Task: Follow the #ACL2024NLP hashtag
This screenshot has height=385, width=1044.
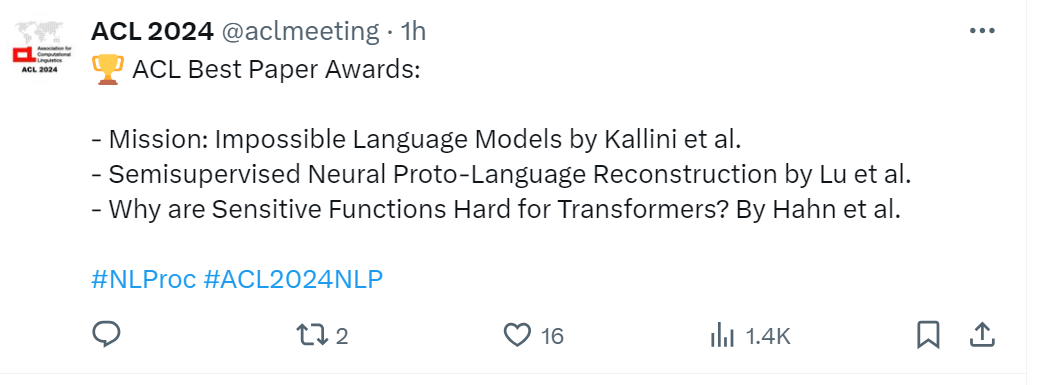Action: click(x=293, y=280)
